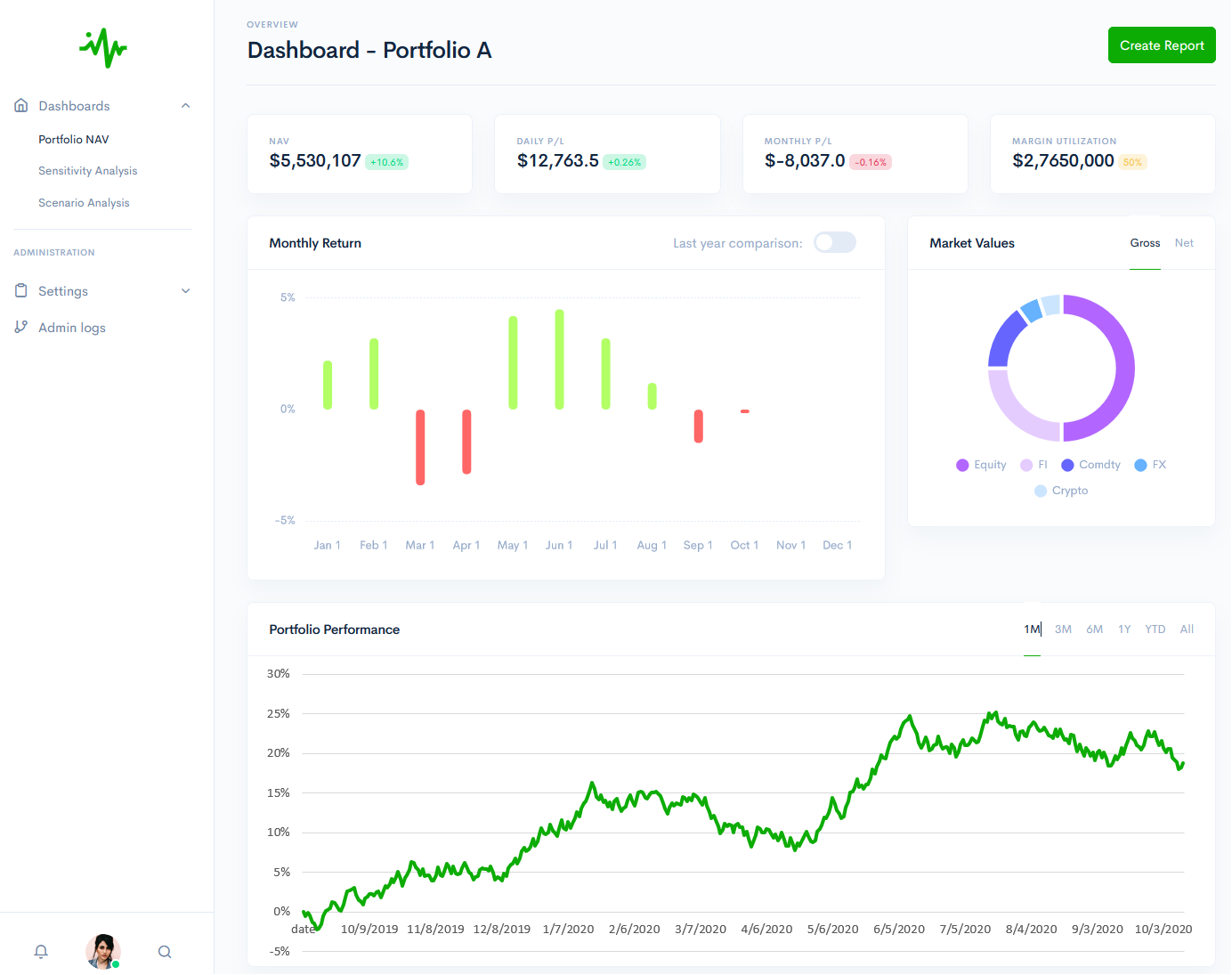Image resolution: width=1232 pixels, height=975 pixels.
Task: Open the user profile avatar
Action: [103, 951]
